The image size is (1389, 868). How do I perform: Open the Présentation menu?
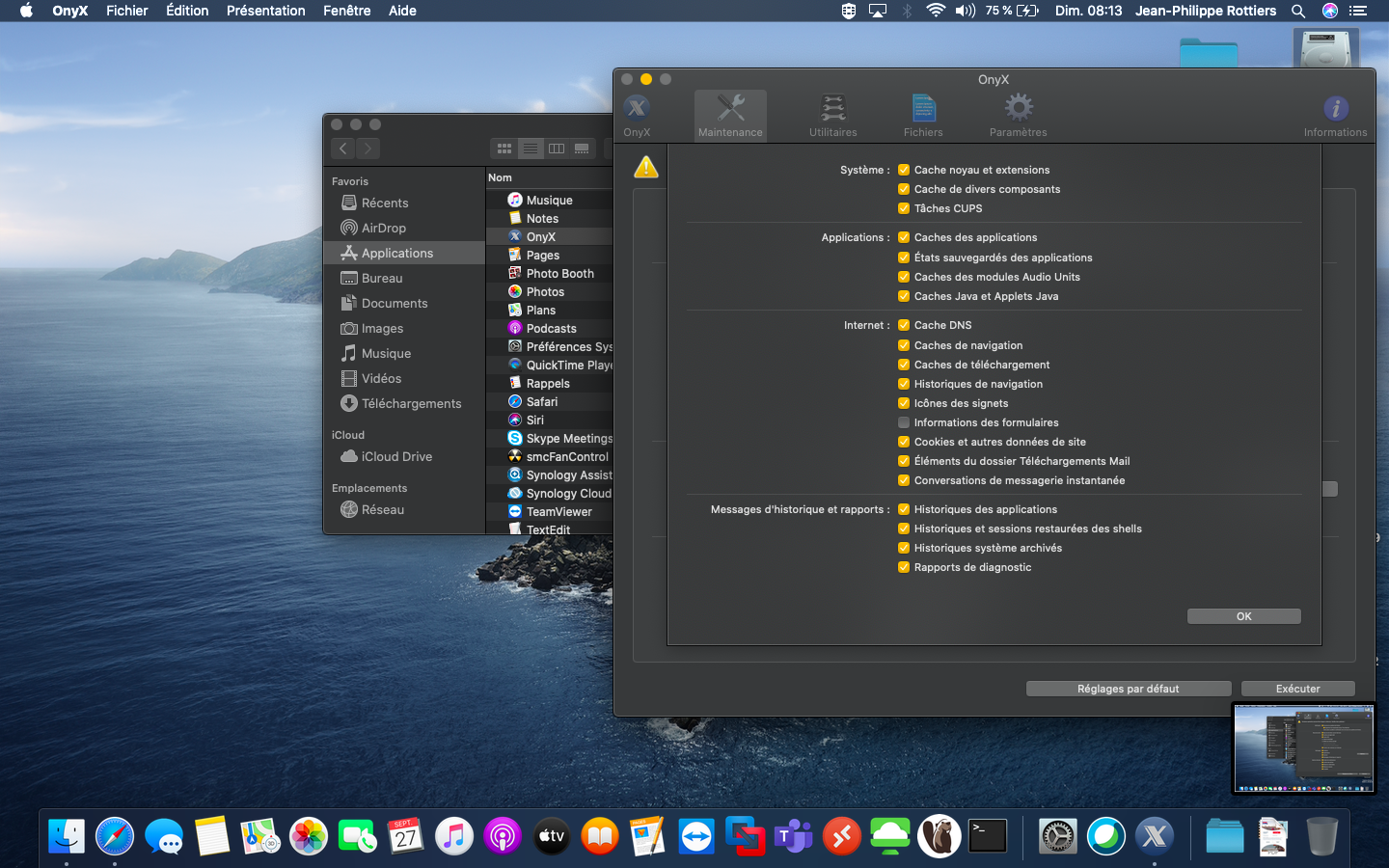265,11
